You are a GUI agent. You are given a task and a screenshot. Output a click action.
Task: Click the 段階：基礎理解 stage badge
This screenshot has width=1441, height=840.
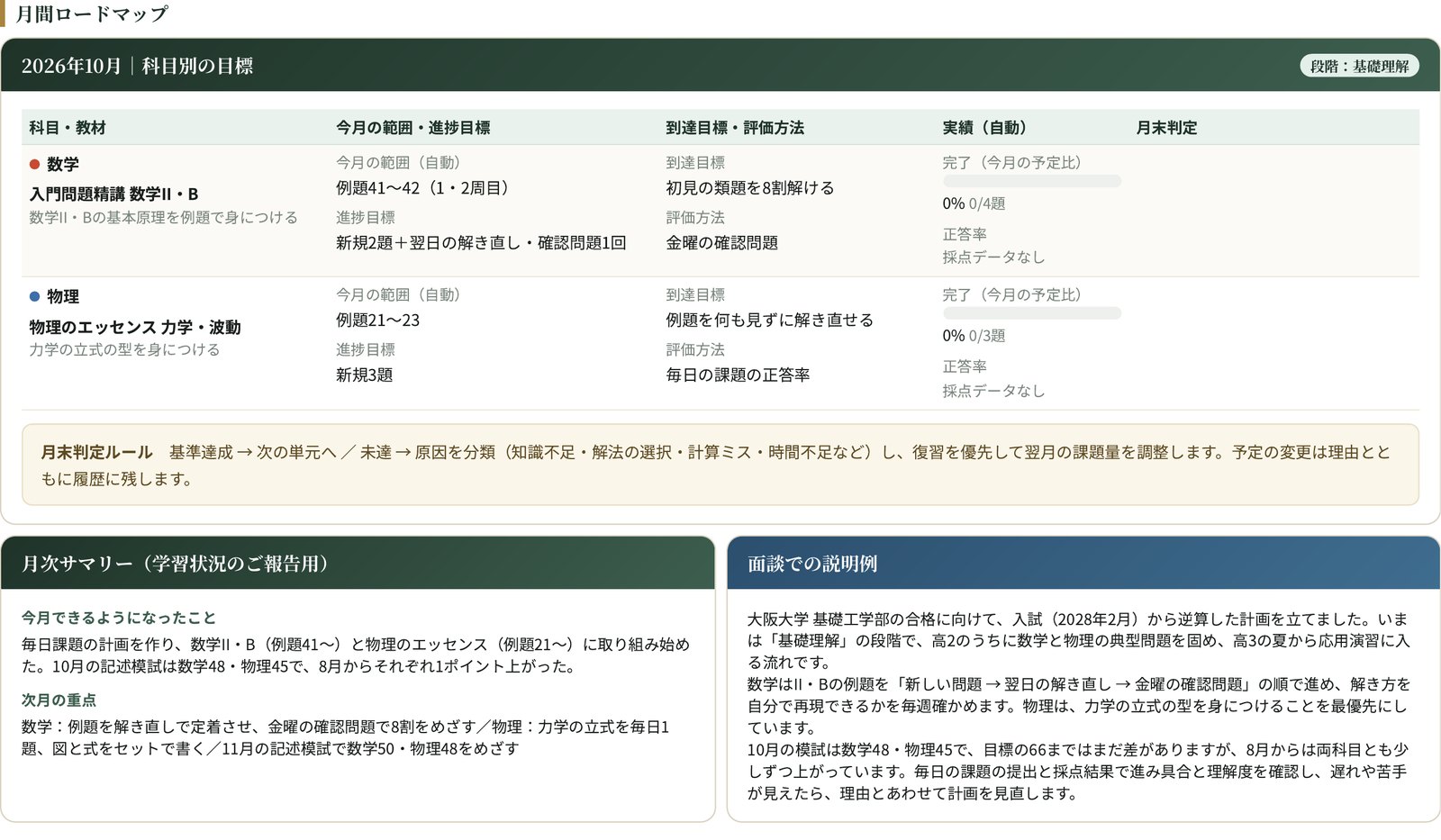point(1359,66)
